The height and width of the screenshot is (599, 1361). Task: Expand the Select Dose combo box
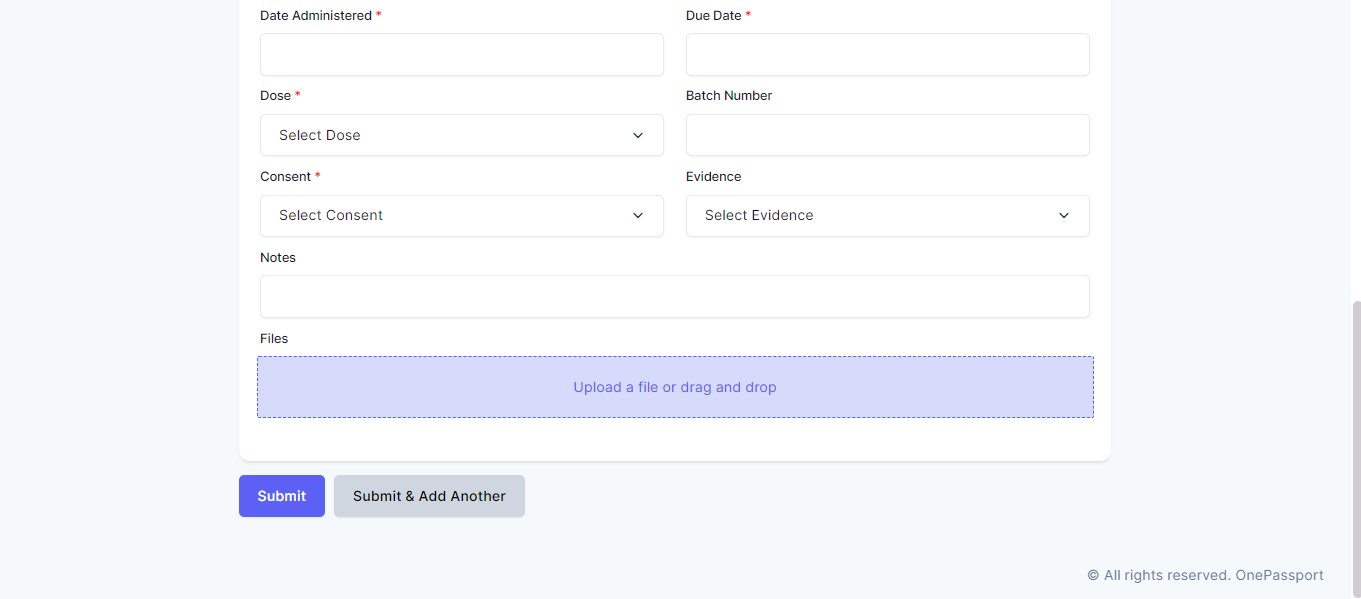click(x=461, y=135)
